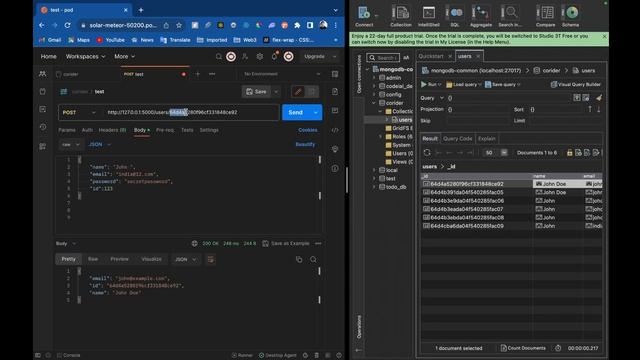Open the Explain tab in Studio 3T

[487, 138]
